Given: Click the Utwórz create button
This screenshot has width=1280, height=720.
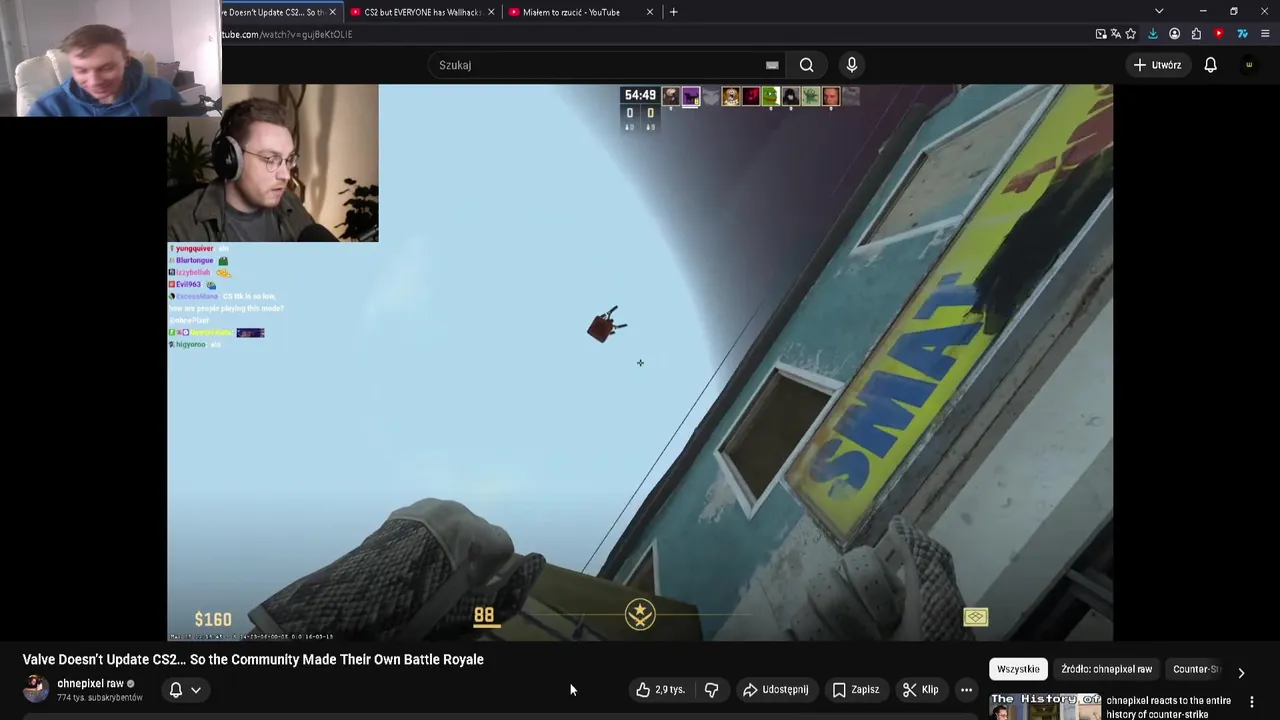Looking at the screenshot, I should coord(1157,65).
